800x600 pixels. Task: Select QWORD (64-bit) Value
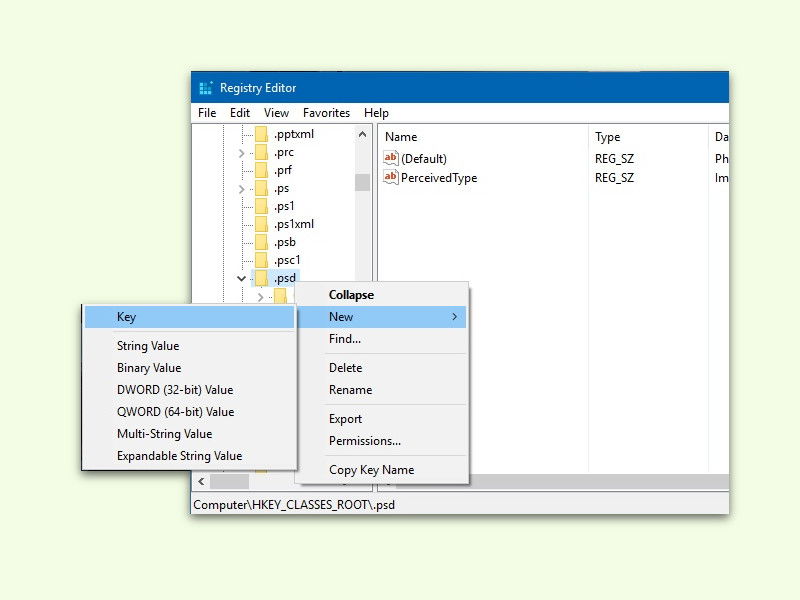(x=189, y=412)
